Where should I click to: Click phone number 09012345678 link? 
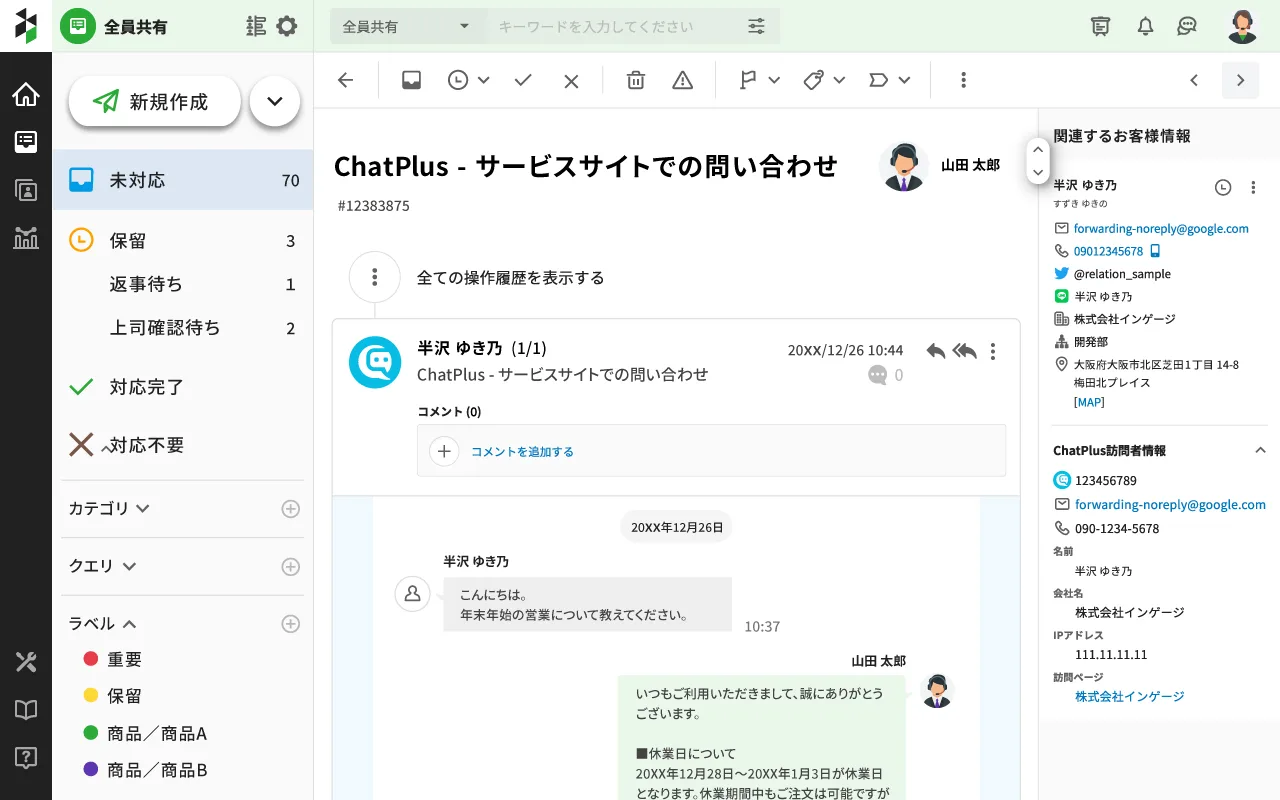point(1108,251)
